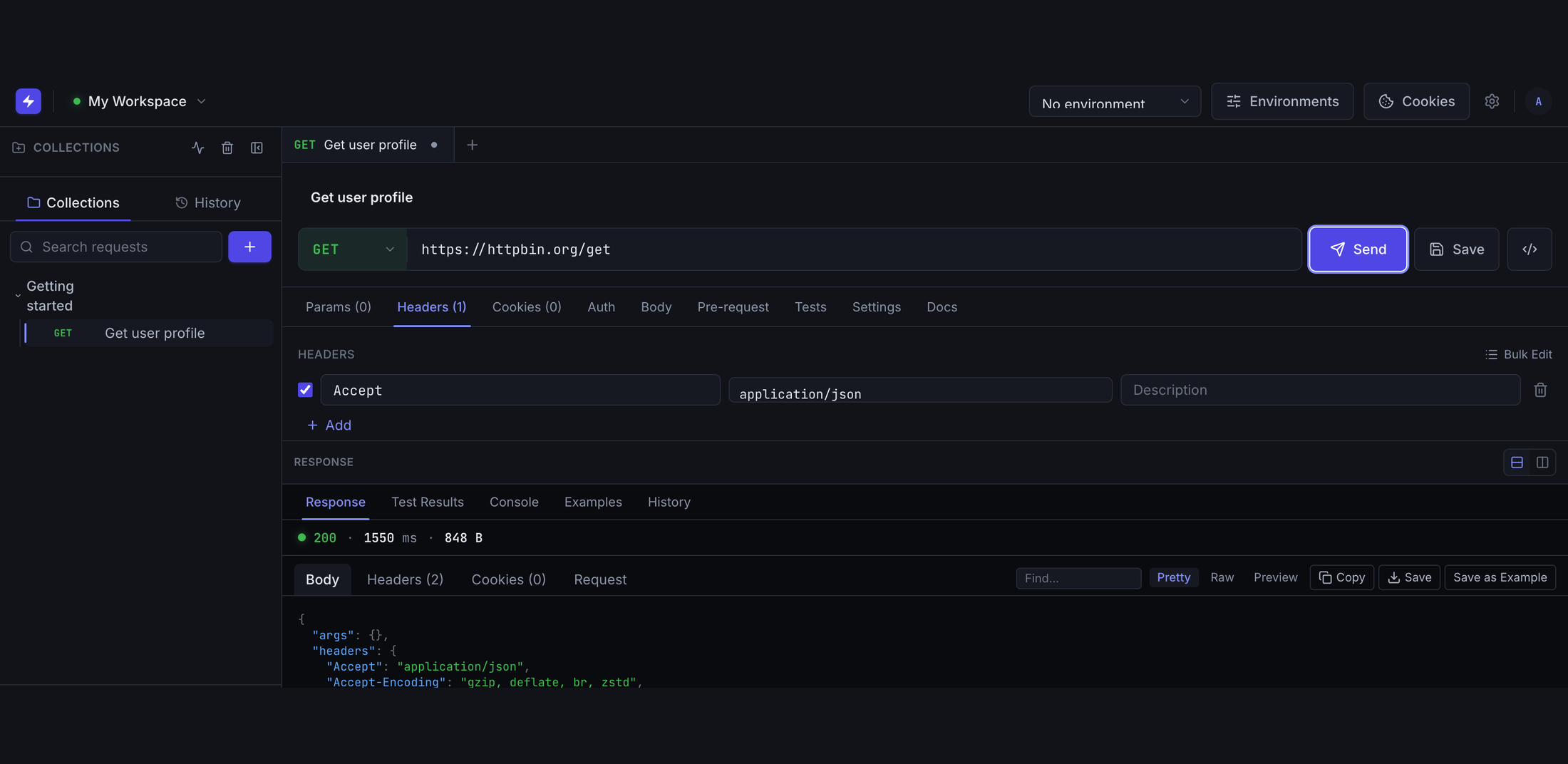Uncheck the Accept header checkbox
This screenshot has height=764, width=1568.
pos(305,390)
